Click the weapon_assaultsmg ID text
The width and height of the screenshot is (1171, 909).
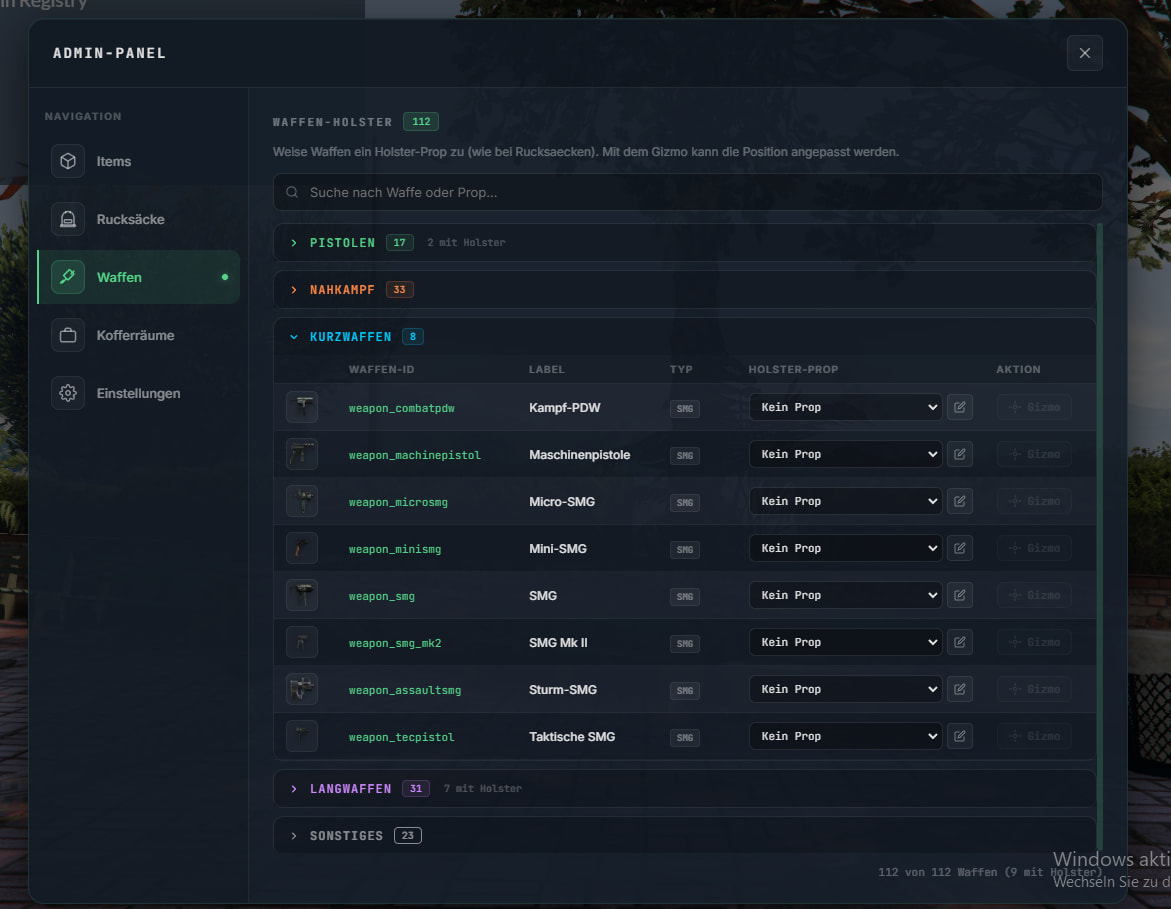point(405,690)
